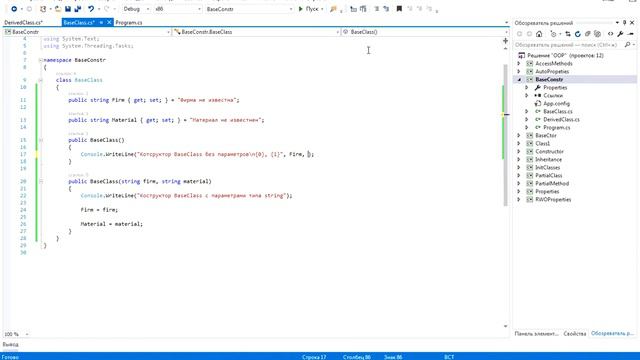Select the BaseClass.cs editor tab

79,22
